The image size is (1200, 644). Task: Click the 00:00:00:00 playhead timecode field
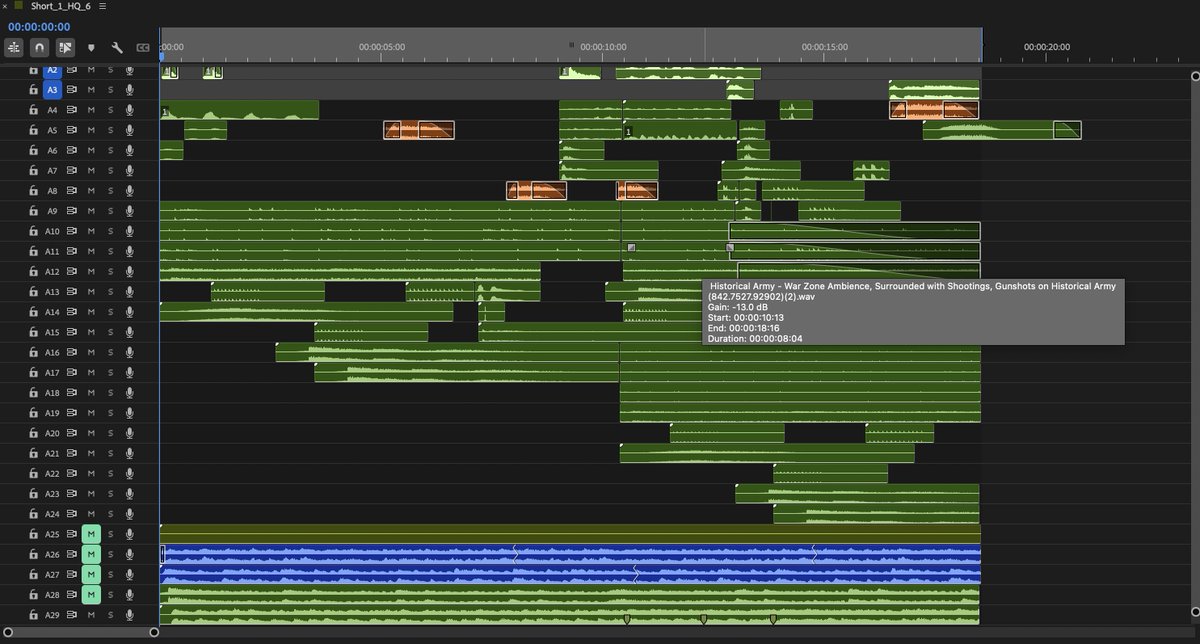39,26
